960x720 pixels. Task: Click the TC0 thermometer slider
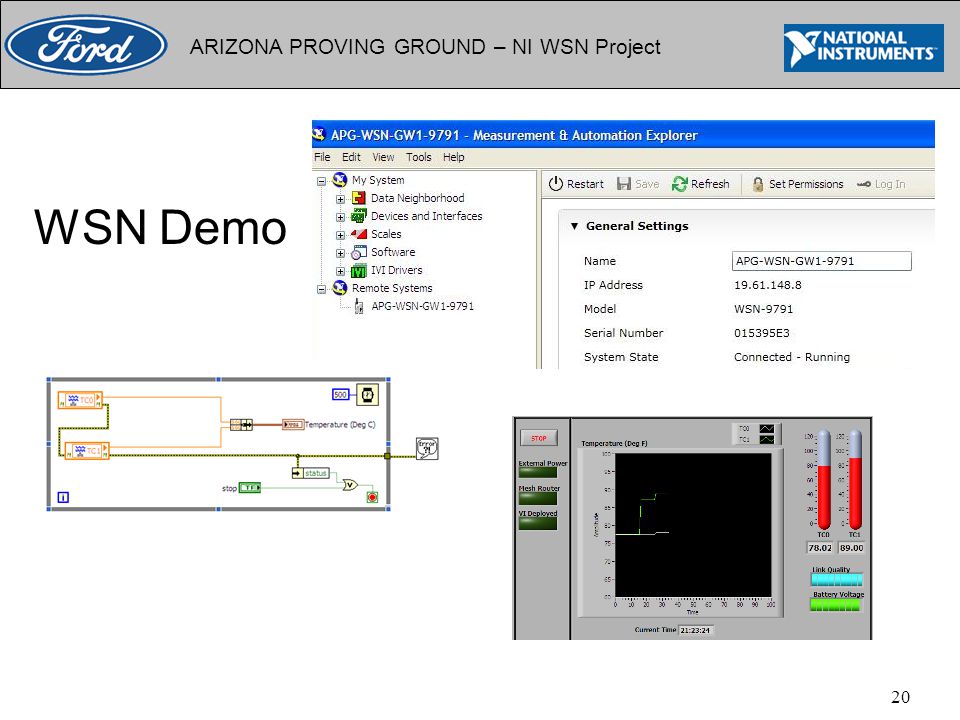tap(824, 479)
